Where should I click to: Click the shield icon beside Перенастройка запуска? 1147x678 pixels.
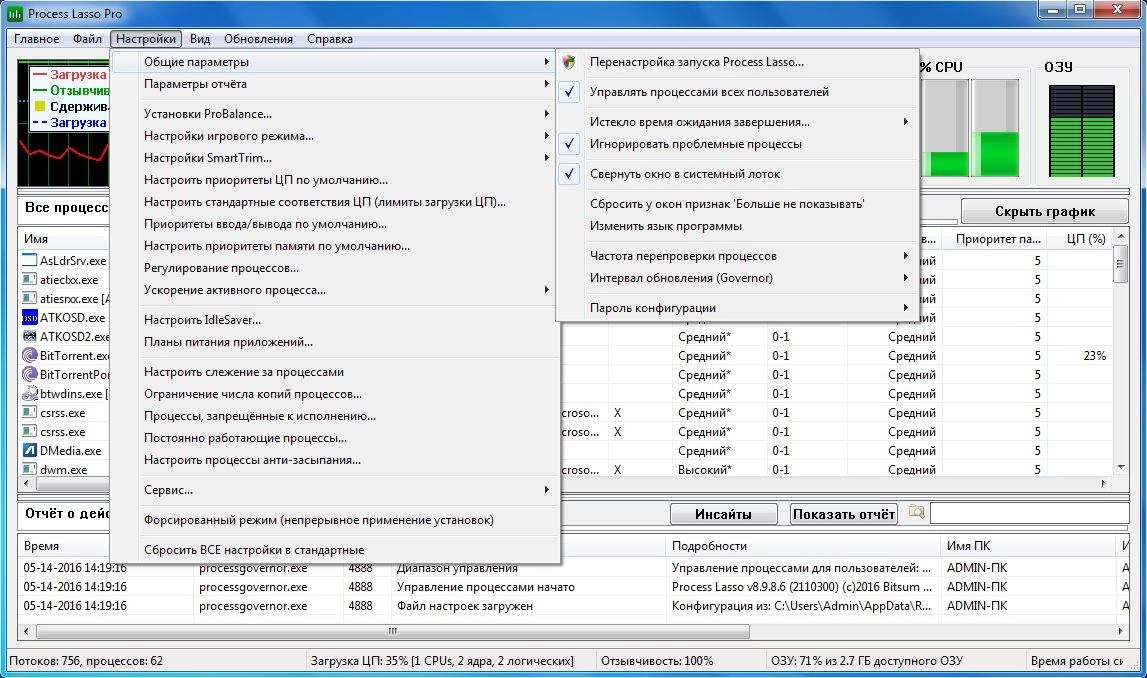[x=569, y=62]
